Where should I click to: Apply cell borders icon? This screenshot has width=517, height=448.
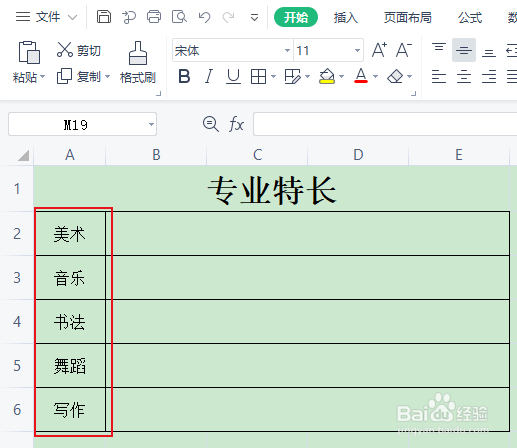click(258, 77)
